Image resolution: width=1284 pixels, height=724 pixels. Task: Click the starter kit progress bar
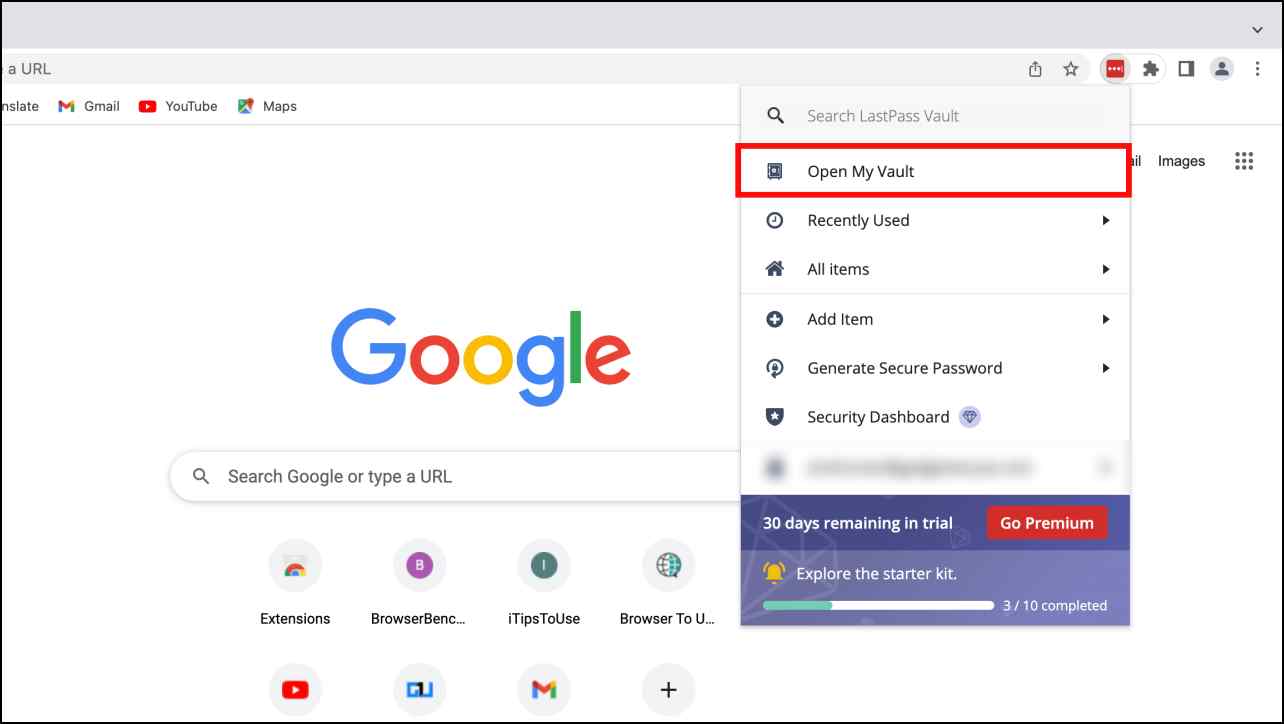coord(878,605)
